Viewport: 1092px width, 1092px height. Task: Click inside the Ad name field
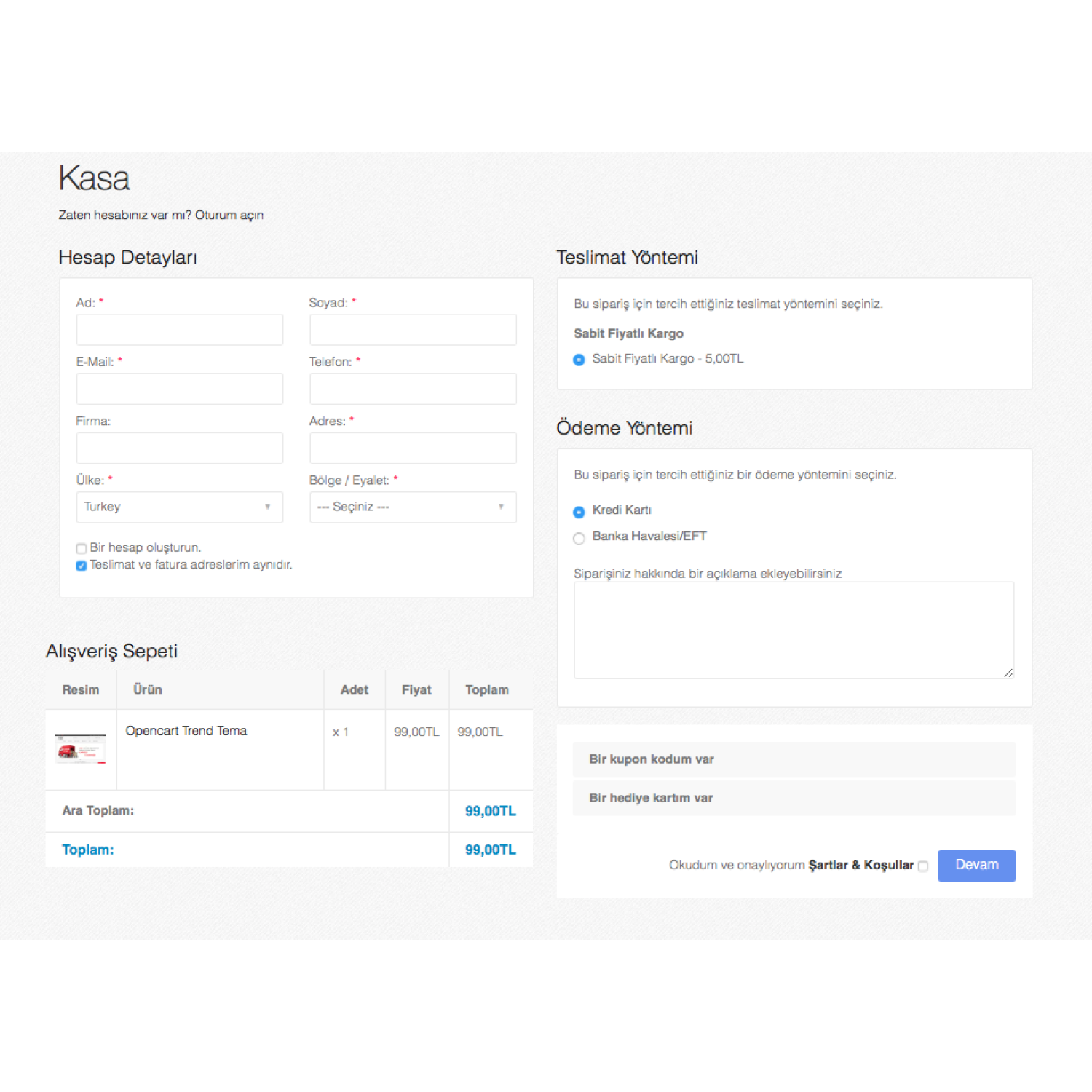click(x=179, y=330)
